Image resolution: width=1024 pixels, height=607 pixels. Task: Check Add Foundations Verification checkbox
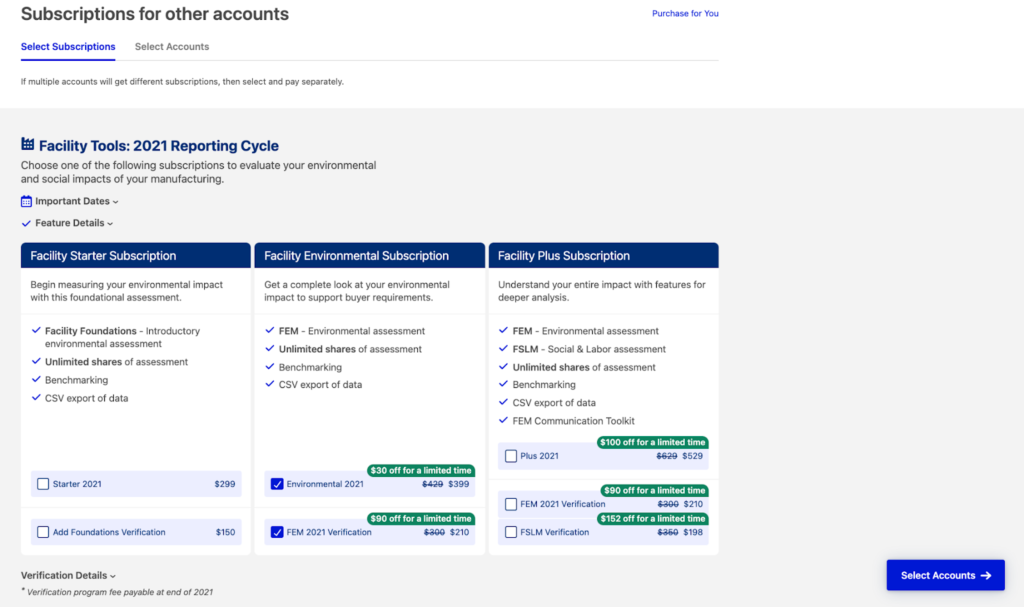click(x=43, y=532)
